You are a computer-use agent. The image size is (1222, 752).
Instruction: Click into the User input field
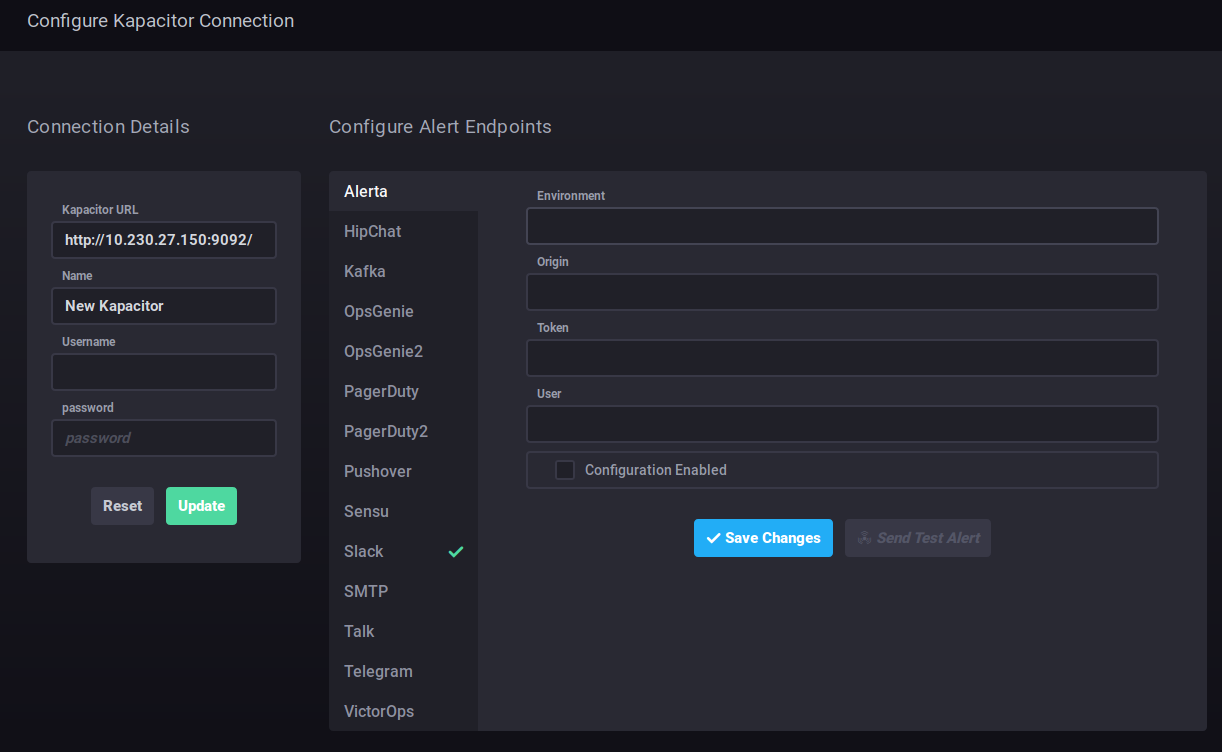click(x=842, y=424)
